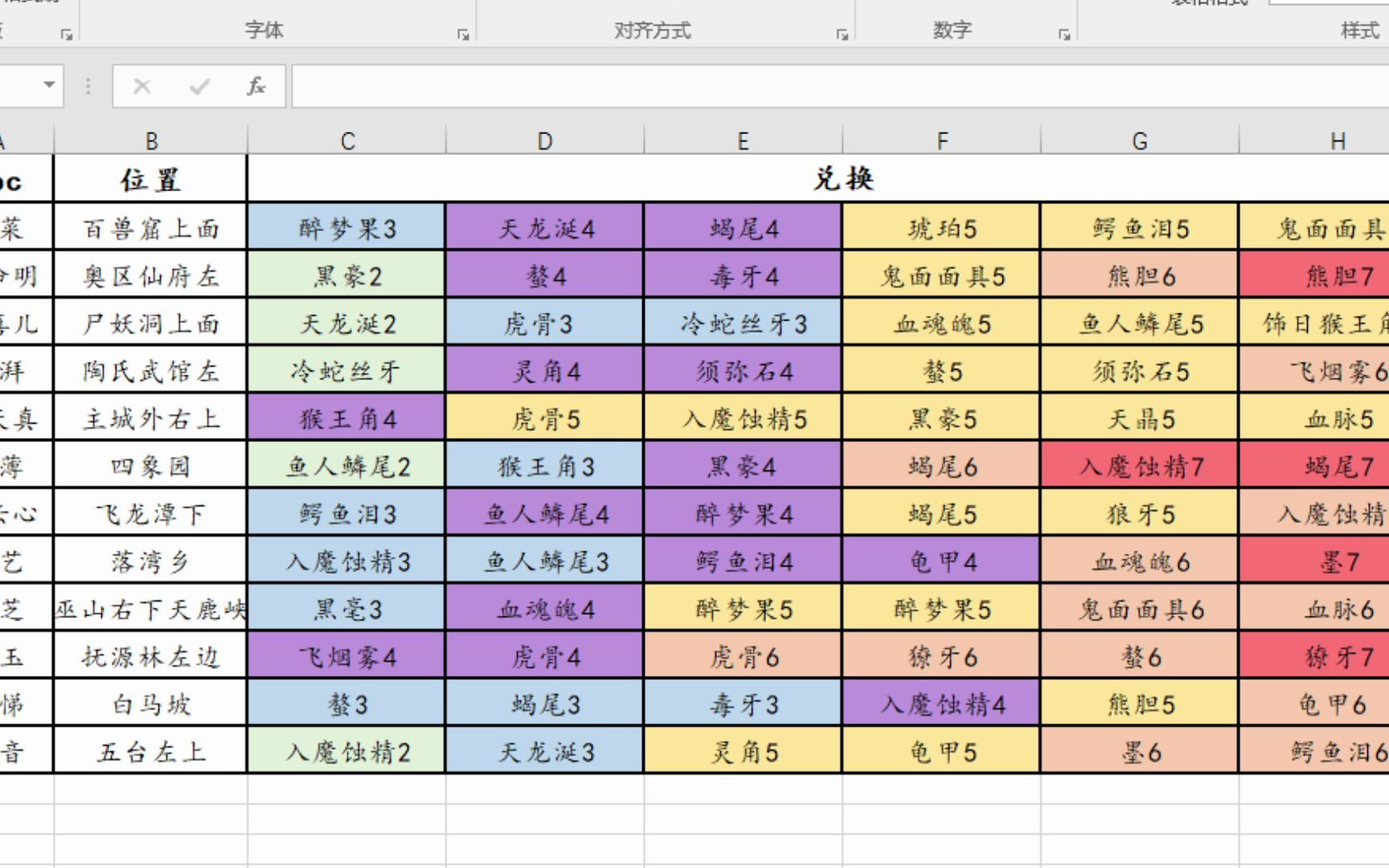Select cell 陶氏武馆左
The image size is (1389, 868).
[150, 371]
